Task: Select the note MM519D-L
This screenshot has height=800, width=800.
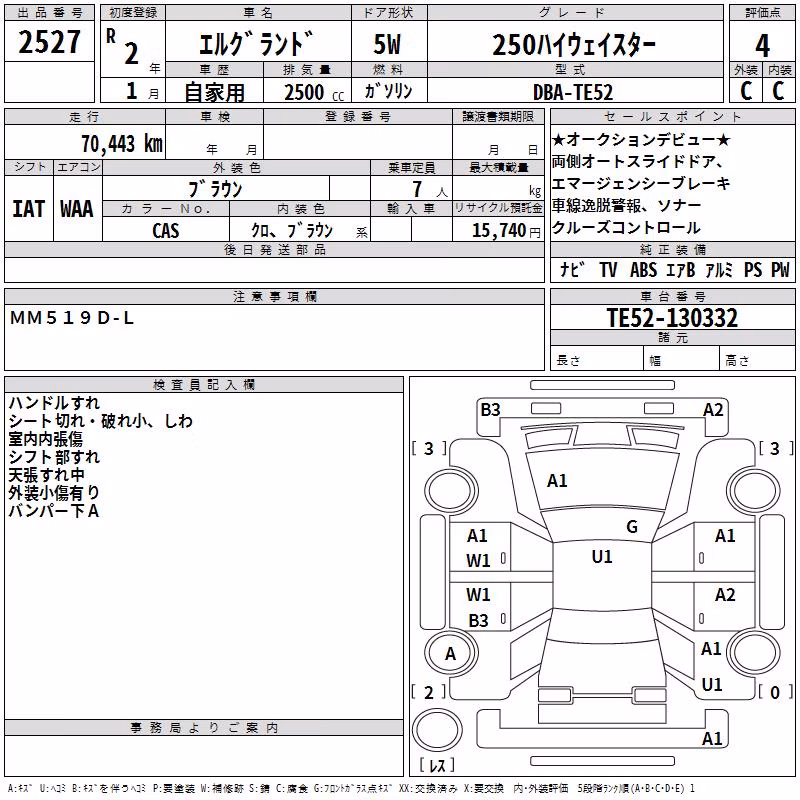Action: (72, 318)
